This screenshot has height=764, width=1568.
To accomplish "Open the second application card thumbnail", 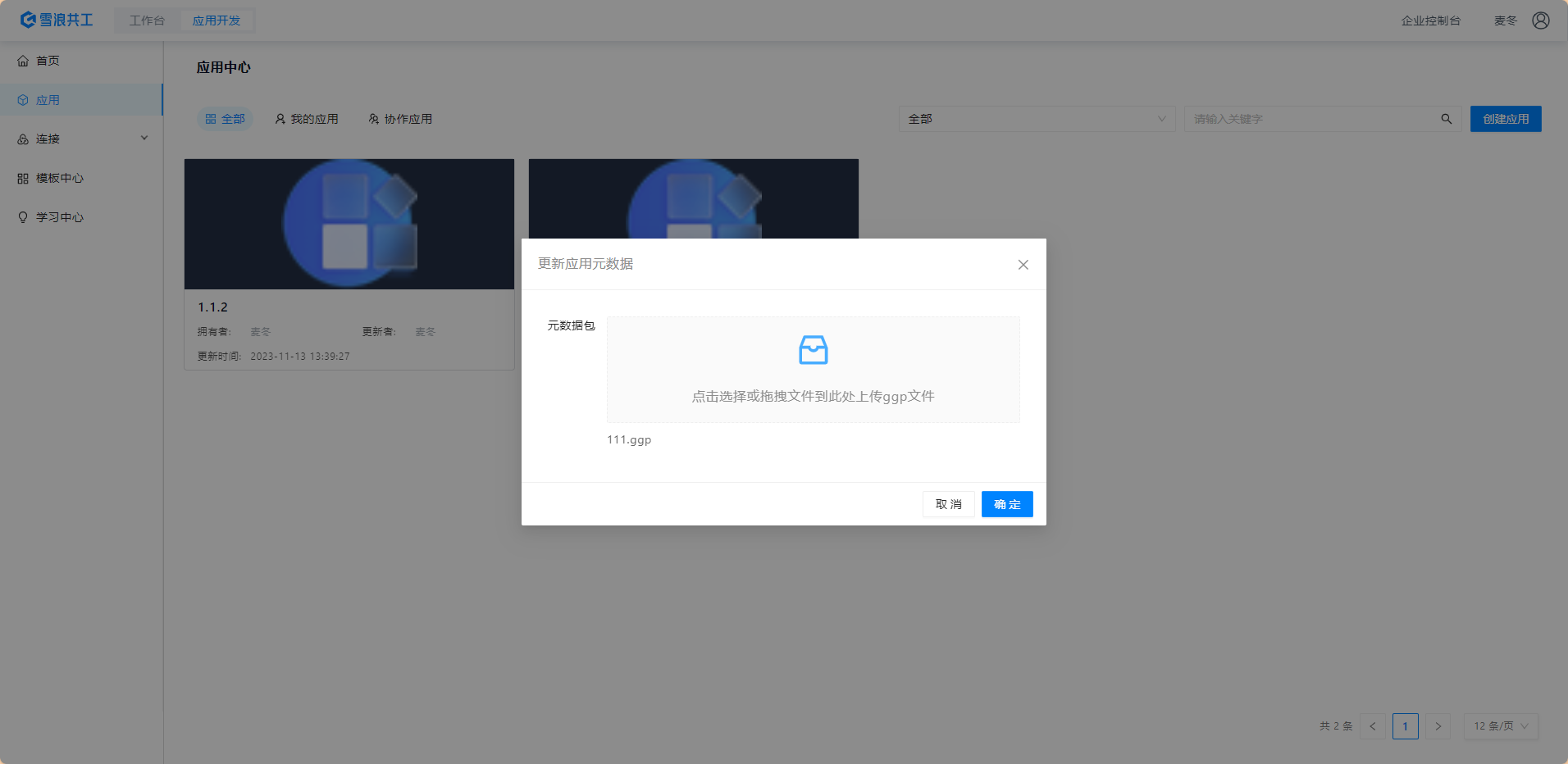I will [694, 199].
